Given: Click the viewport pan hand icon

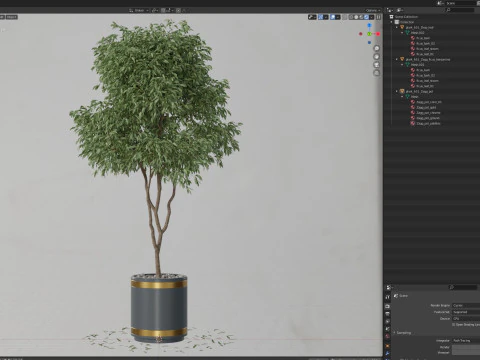Looking at the screenshot, I should point(377,57).
